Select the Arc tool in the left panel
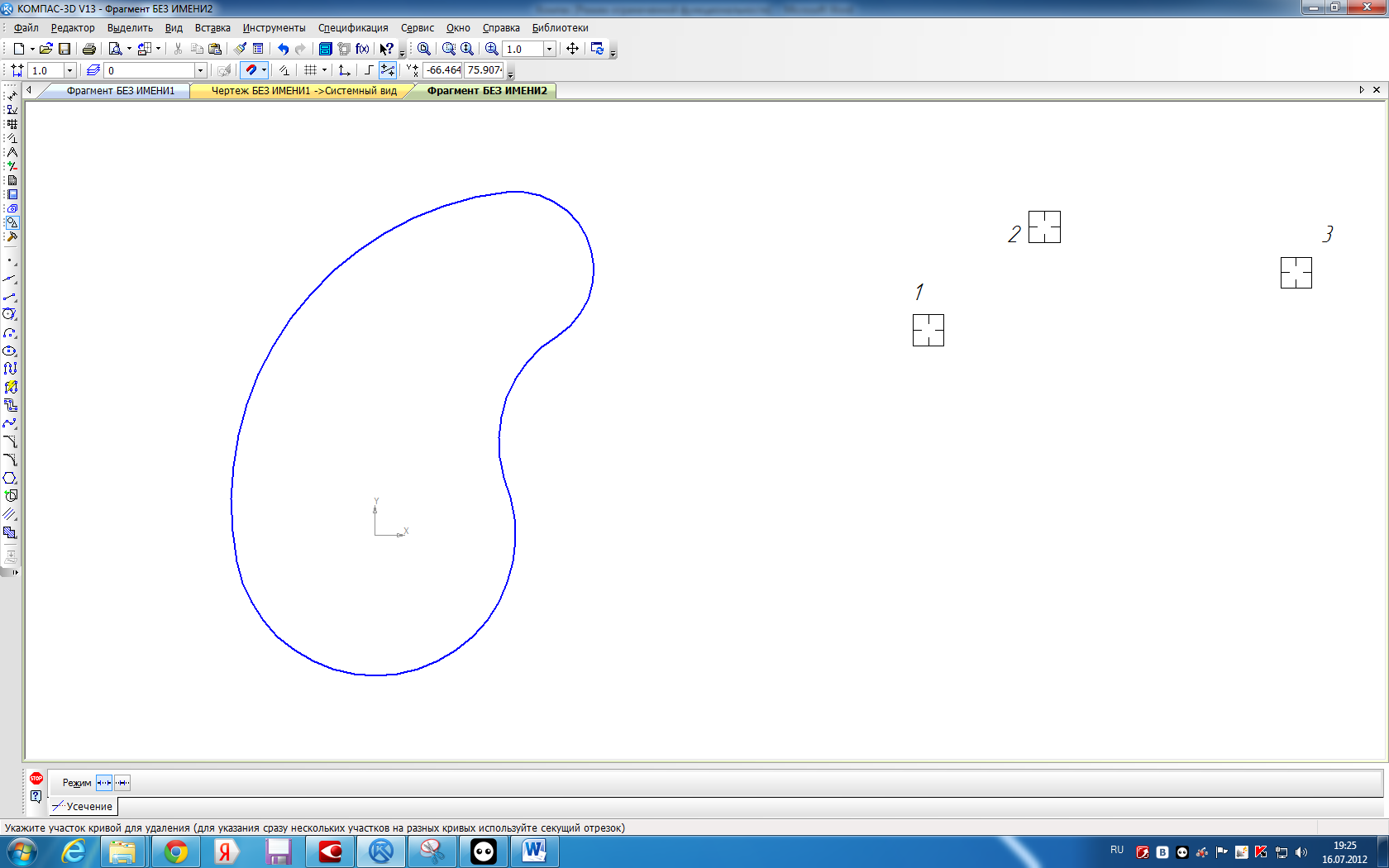This screenshot has height=868, width=1389. (10, 332)
